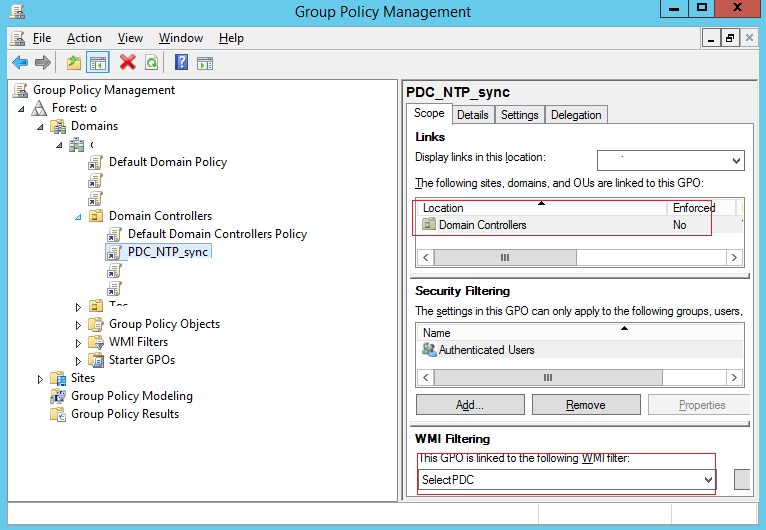Select Group Policy Results node

[x=125, y=414]
